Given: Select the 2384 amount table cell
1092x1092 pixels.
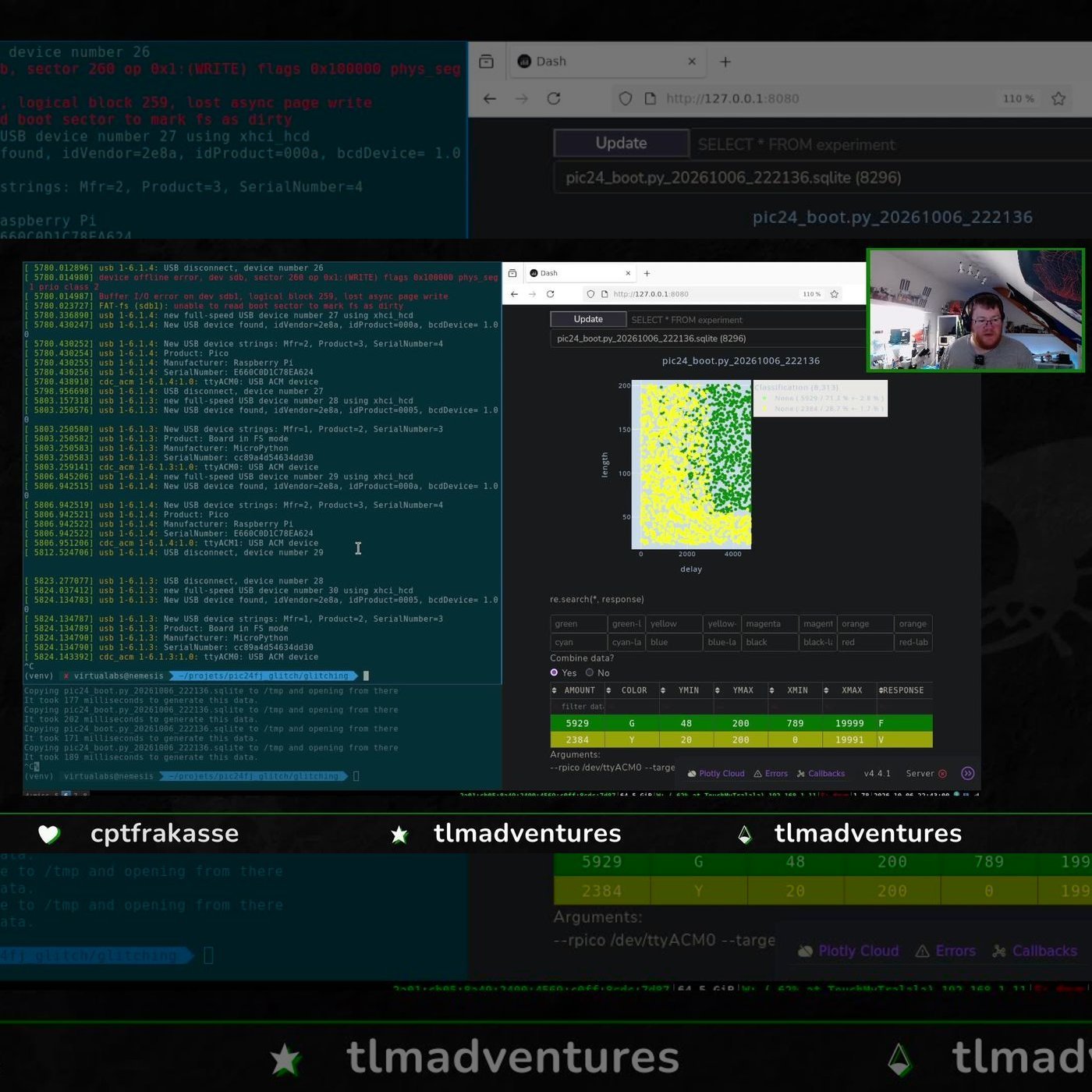Looking at the screenshot, I should [577, 739].
